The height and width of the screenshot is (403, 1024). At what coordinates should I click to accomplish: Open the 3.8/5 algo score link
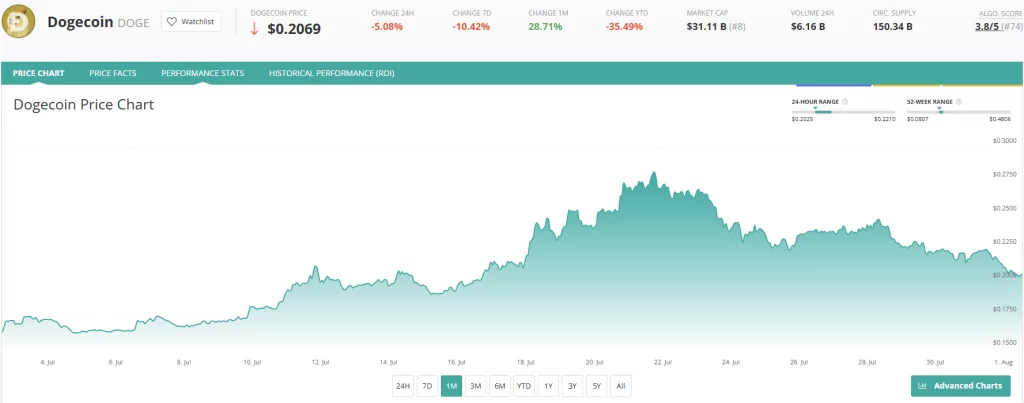[990, 27]
